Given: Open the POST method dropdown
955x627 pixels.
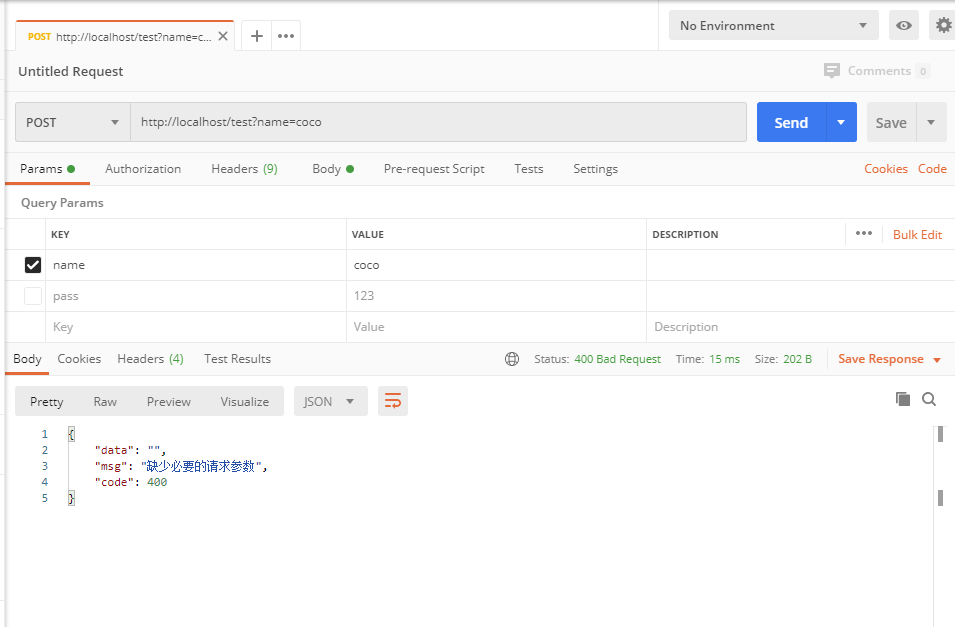Looking at the screenshot, I should click(x=72, y=122).
